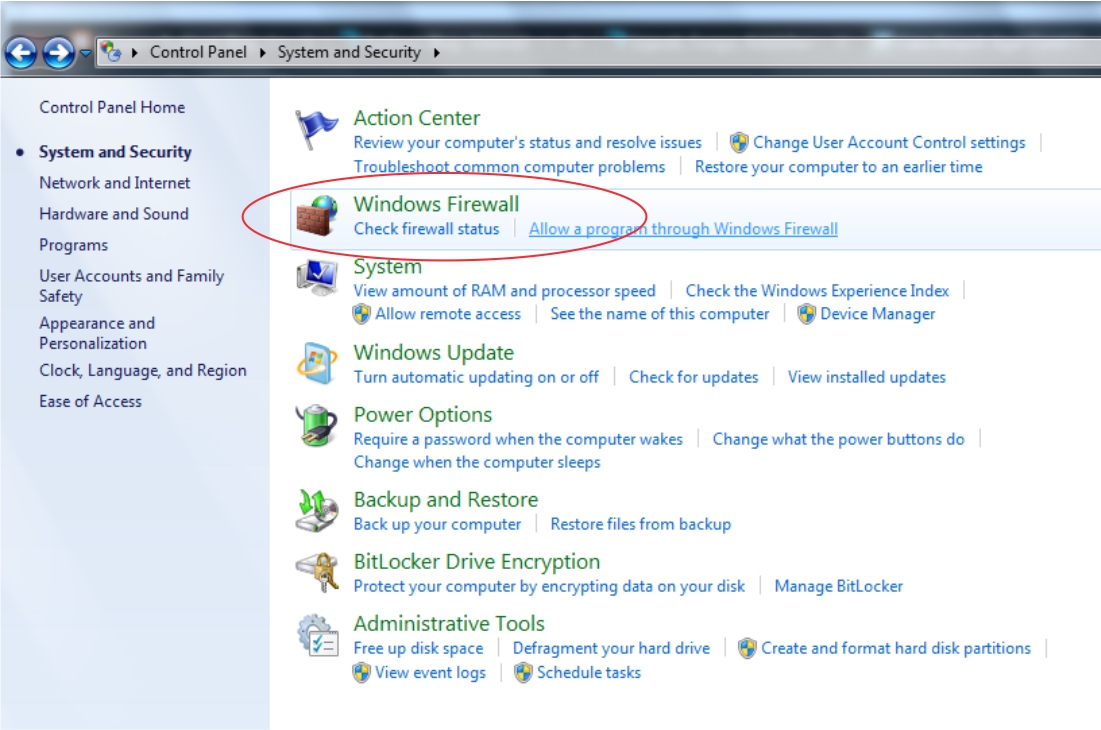This screenshot has width=1101, height=730.
Task: Open Appearance and Personalization category
Action: (97, 333)
